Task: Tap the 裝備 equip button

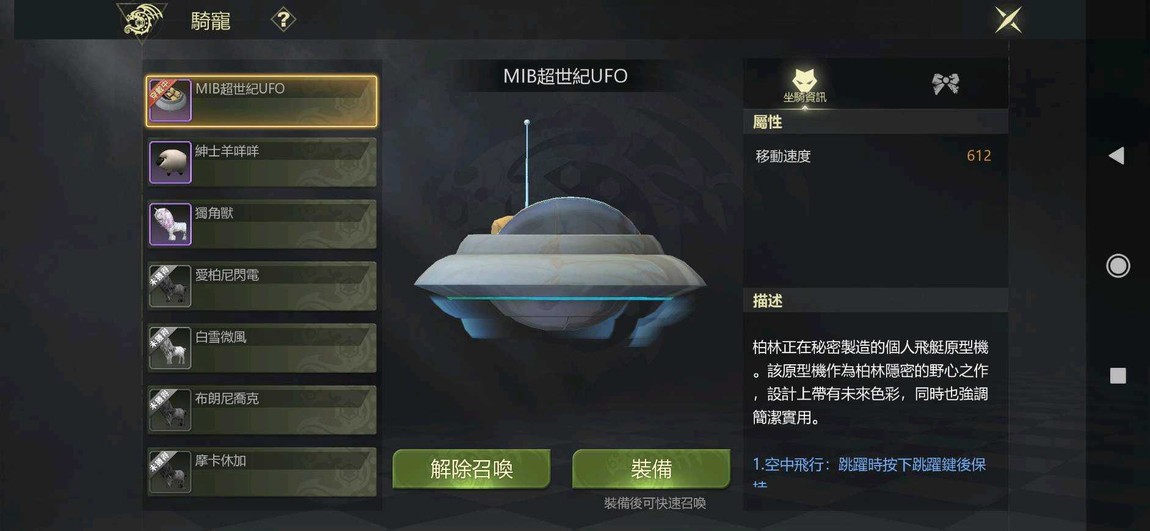Action: tap(651, 469)
